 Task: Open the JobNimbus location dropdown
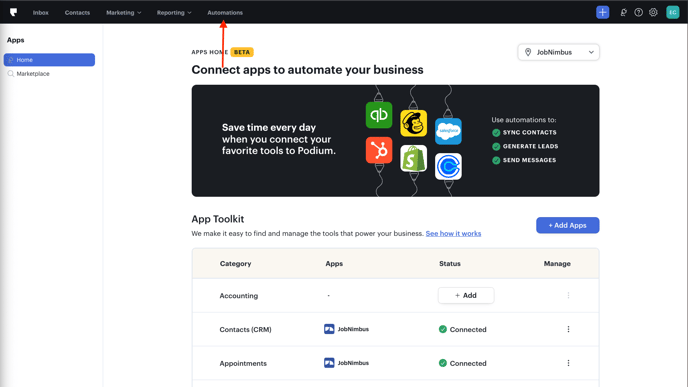(558, 52)
